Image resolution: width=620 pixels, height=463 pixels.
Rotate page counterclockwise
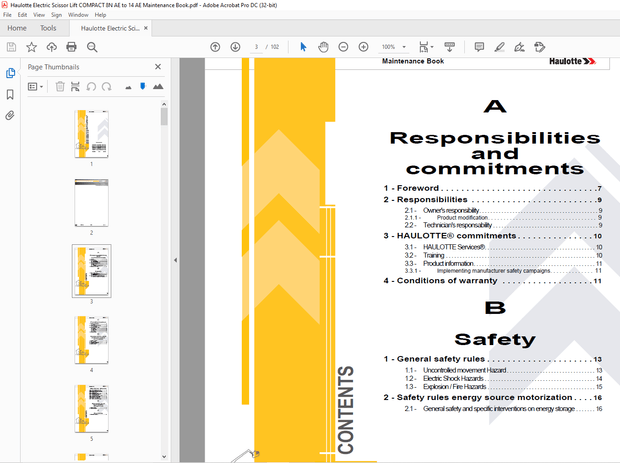[x=91, y=87]
